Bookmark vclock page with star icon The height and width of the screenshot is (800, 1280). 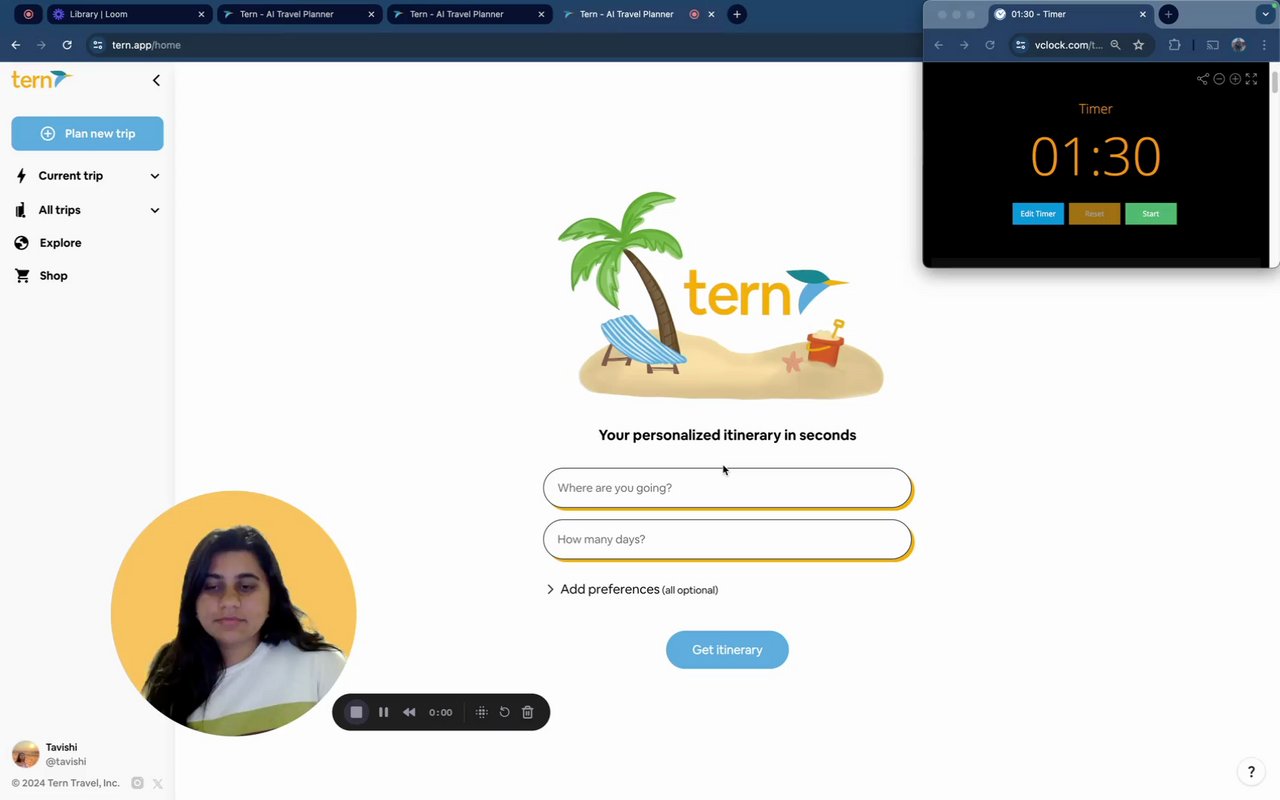click(1138, 45)
